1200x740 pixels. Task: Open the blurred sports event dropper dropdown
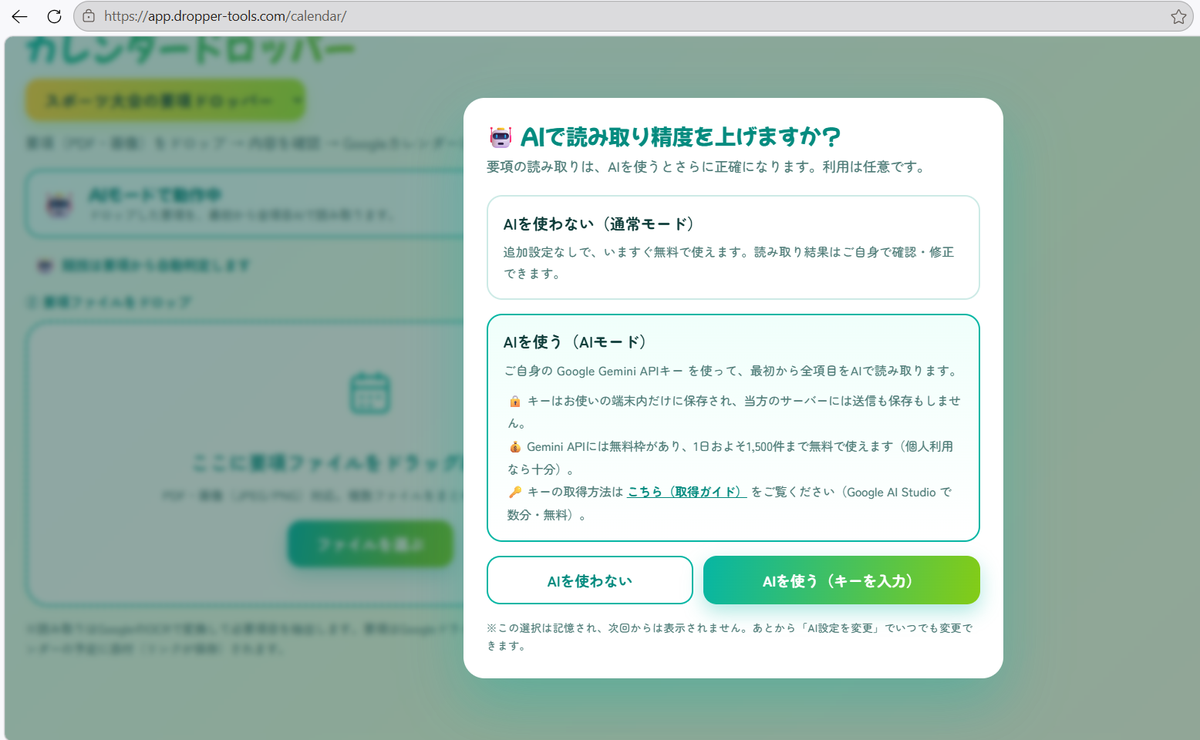[165, 101]
